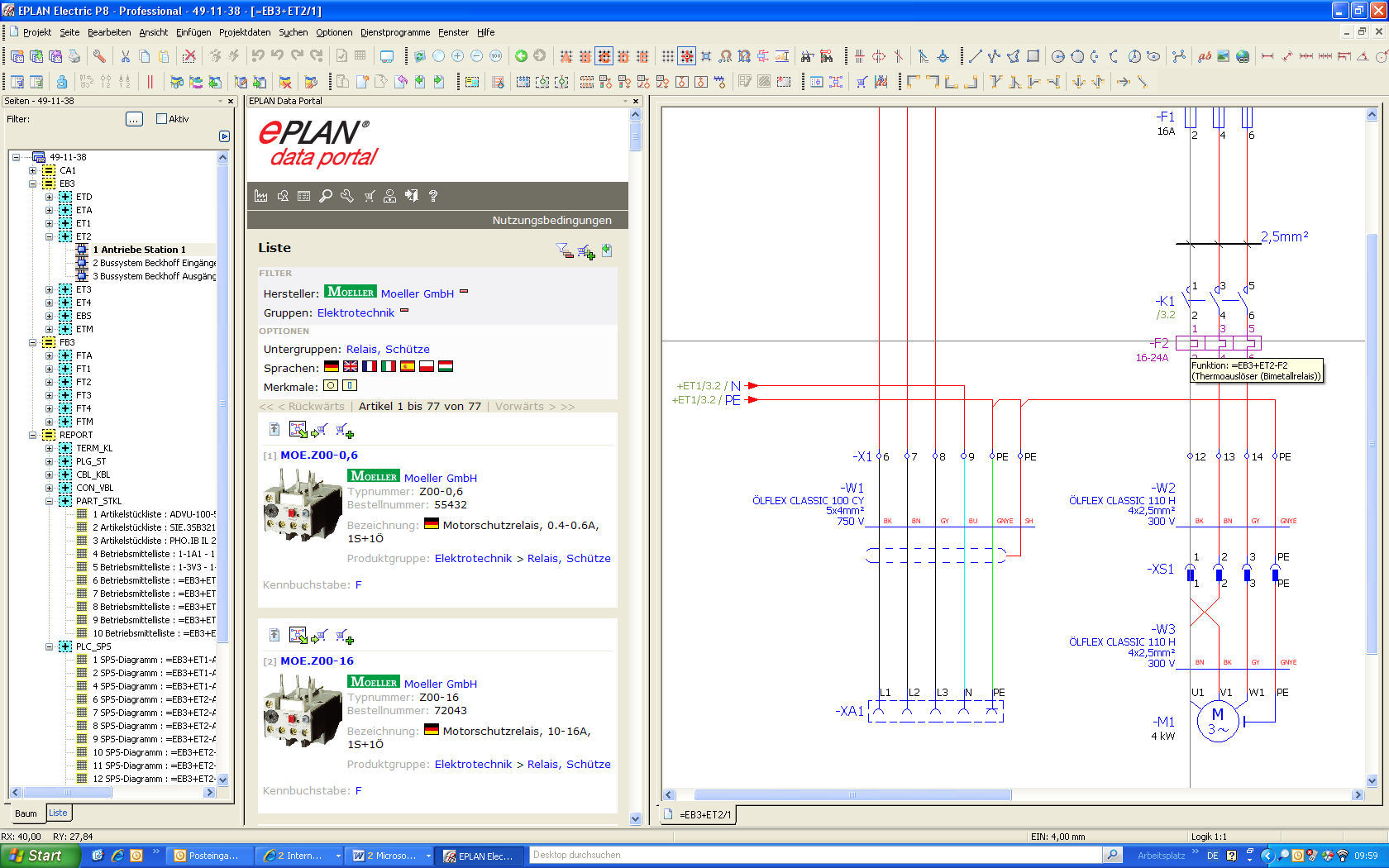Screen dimensions: 1389x868
Task: Collapse the REPORT tree node
Action: [33, 435]
